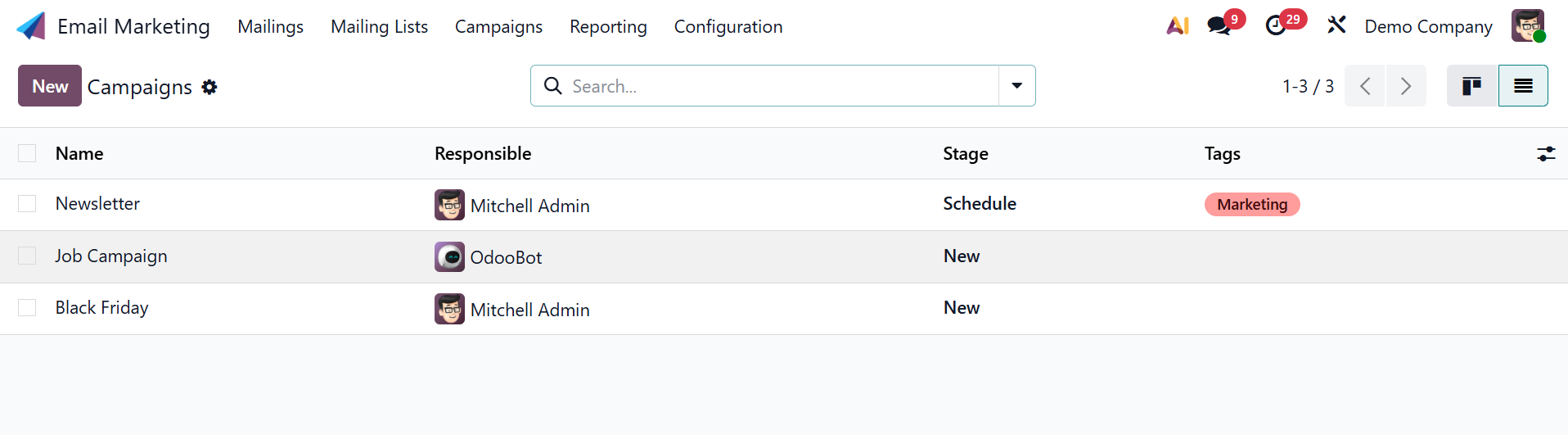Screen dimensions: 1568x435
Task: Switch to Kanban view
Action: pyautogui.click(x=1472, y=86)
